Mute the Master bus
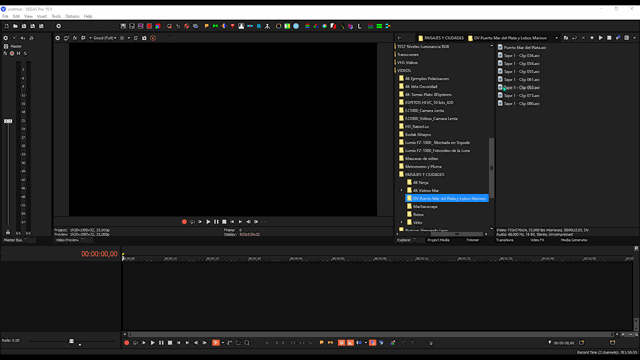 click(18, 53)
